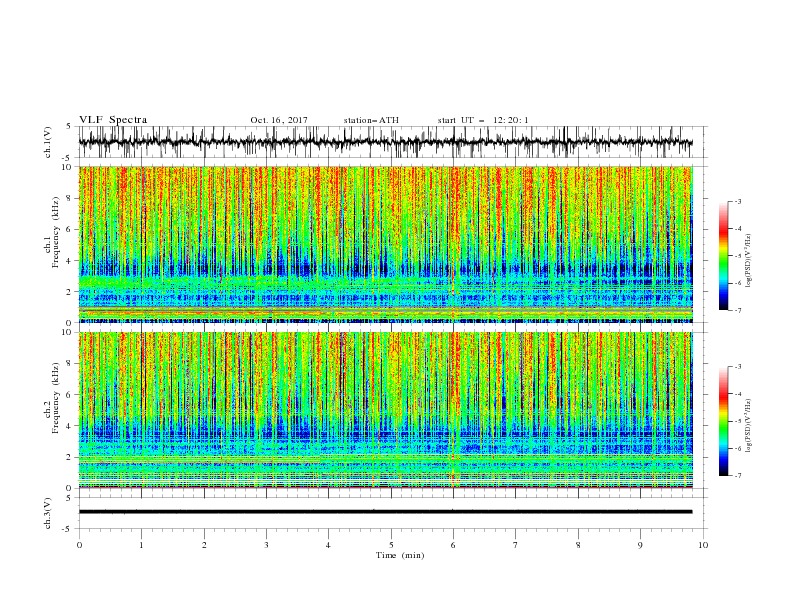Click the ch.2 Frequency (kHz) axis label
Image resolution: width=792 pixels, height=612 pixels.
pyautogui.click(x=52, y=398)
